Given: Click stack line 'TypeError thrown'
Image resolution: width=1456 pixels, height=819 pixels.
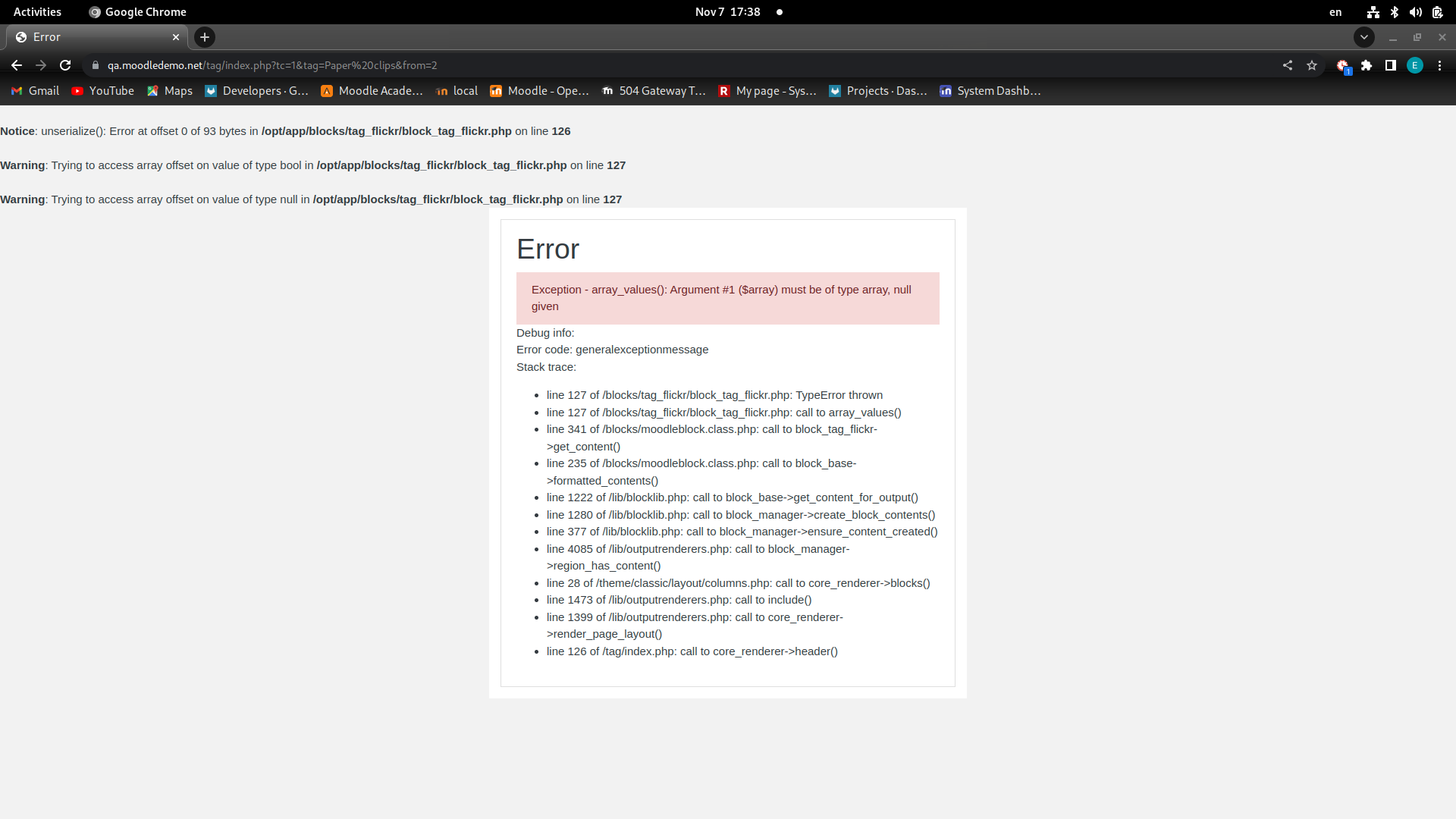Looking at the screenshot, I should 714,395.
